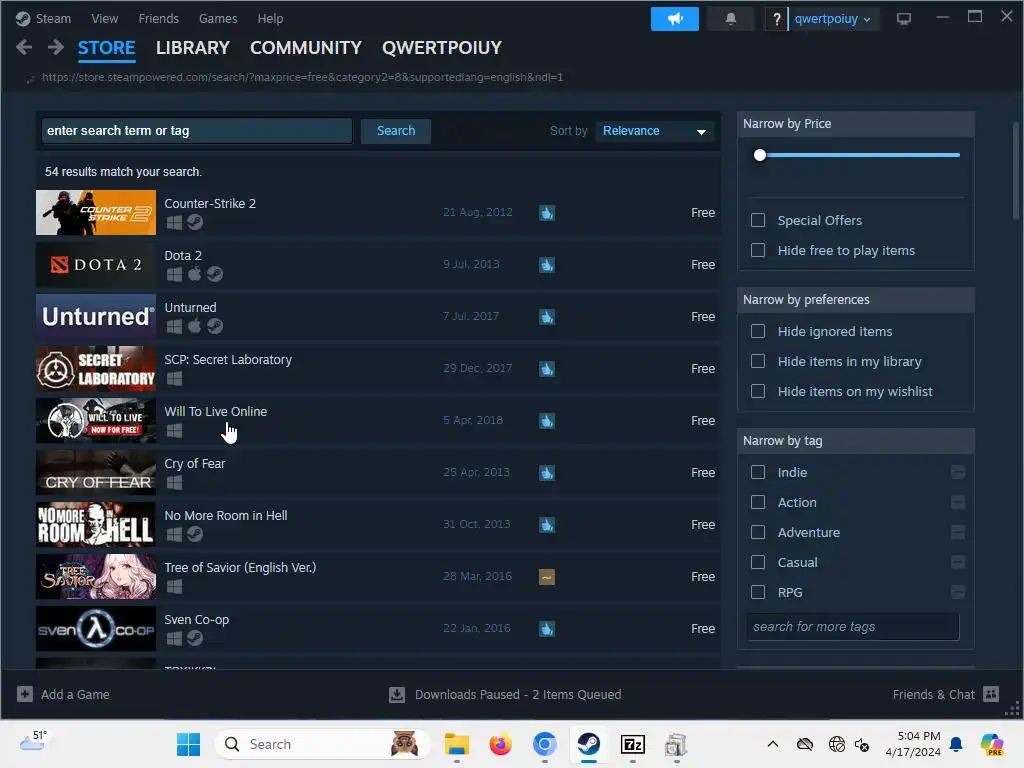The image size is (1024, 768).
Task: Open the View menu
Action: point(104,19)
